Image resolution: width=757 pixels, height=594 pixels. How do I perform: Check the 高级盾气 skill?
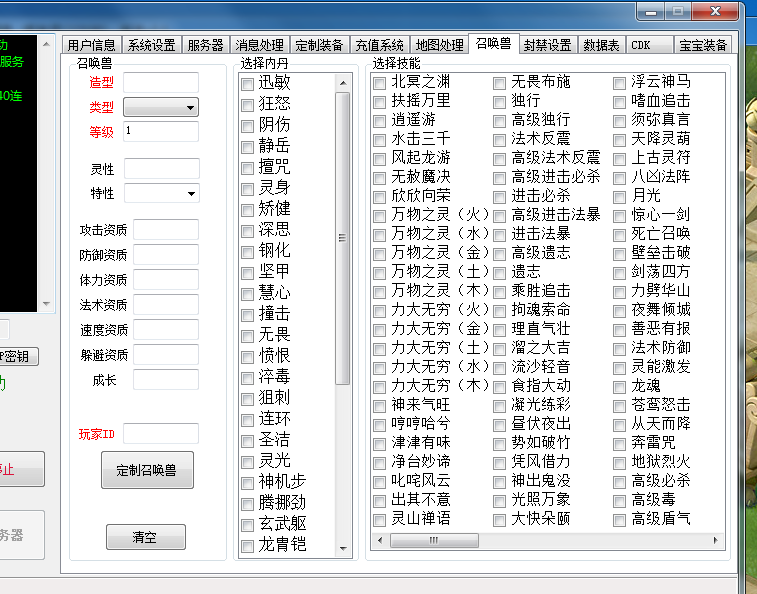[619, 520]
